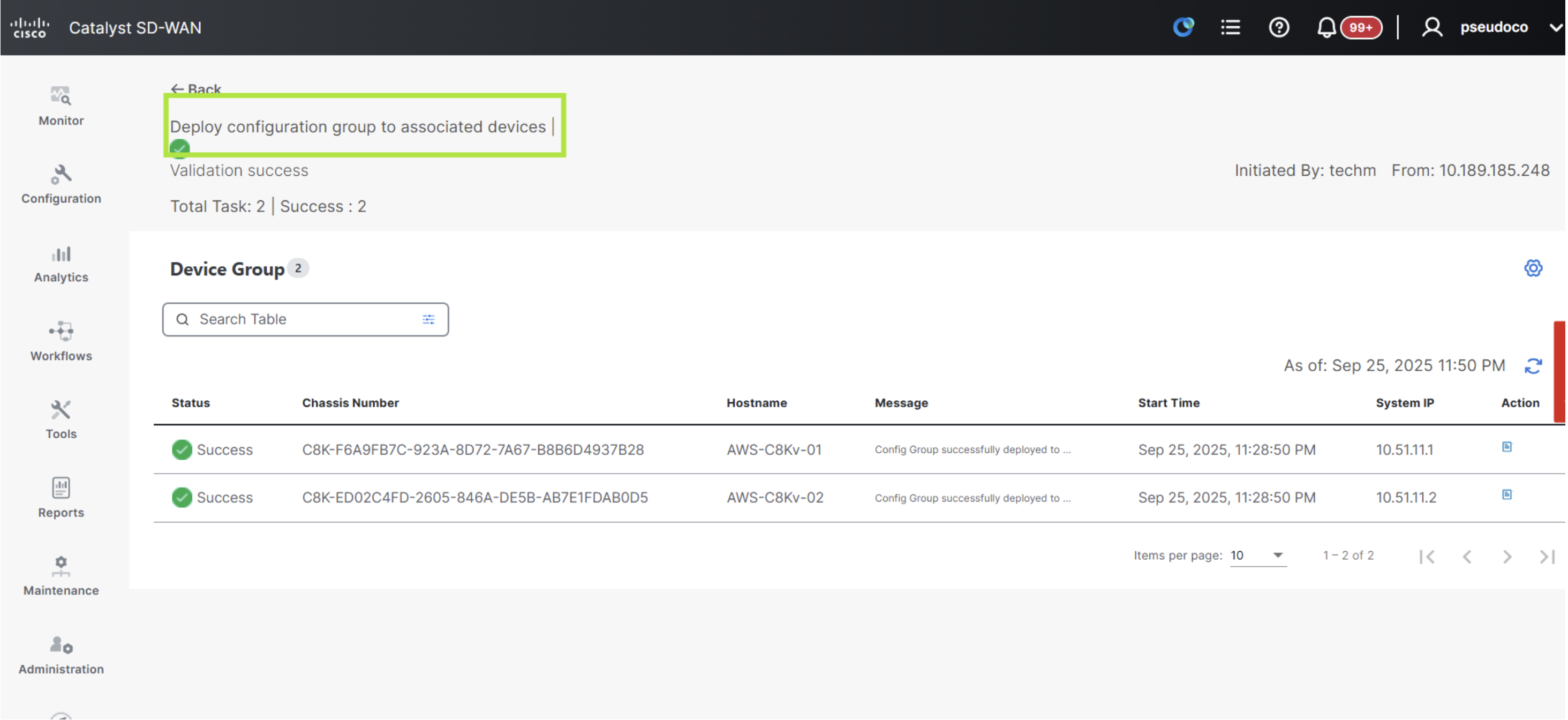The image size is (1568, 720).
Task: Sort by the Hostname column header
Action: [756, 403]
